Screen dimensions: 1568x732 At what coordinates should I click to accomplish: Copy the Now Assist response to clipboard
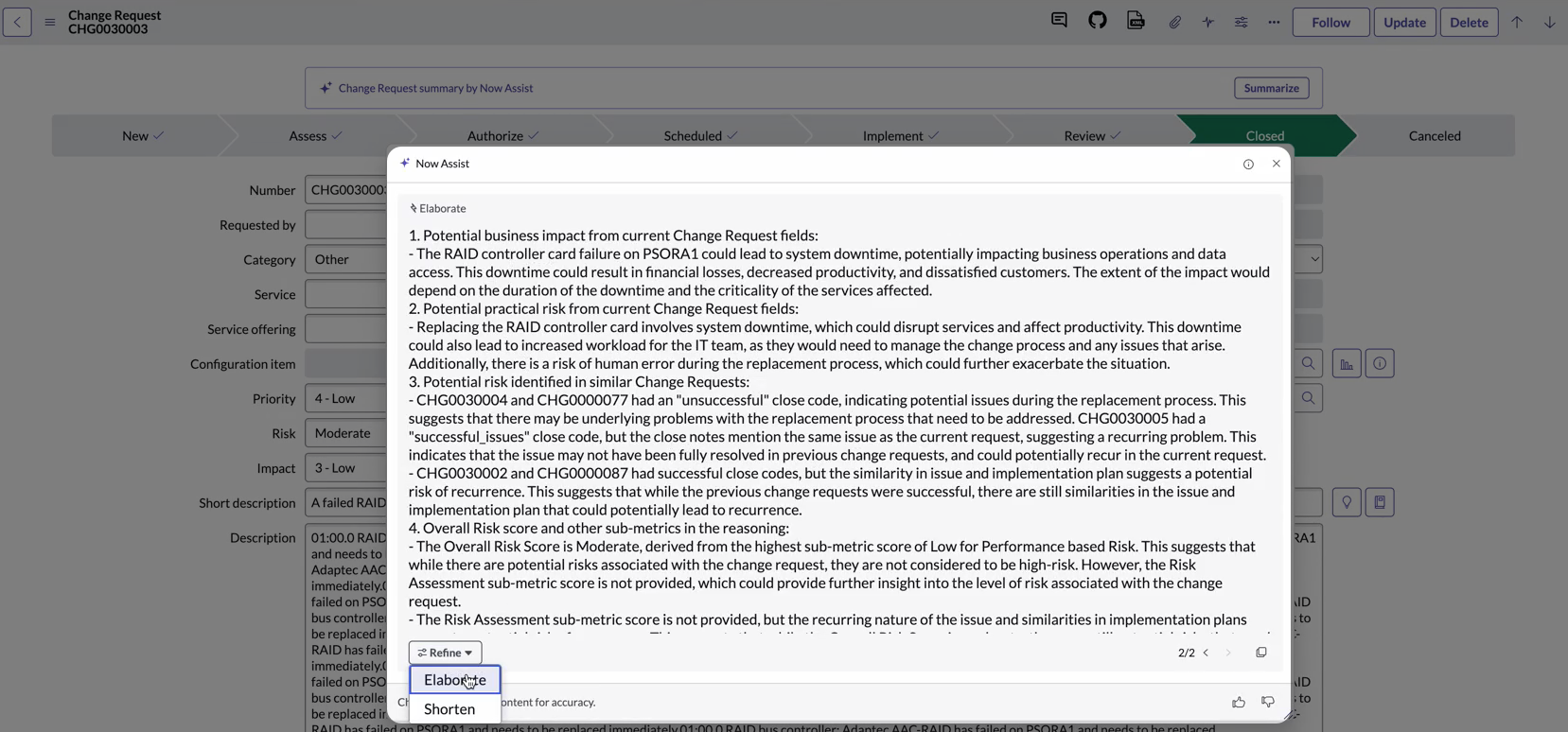coord(1261,653)
